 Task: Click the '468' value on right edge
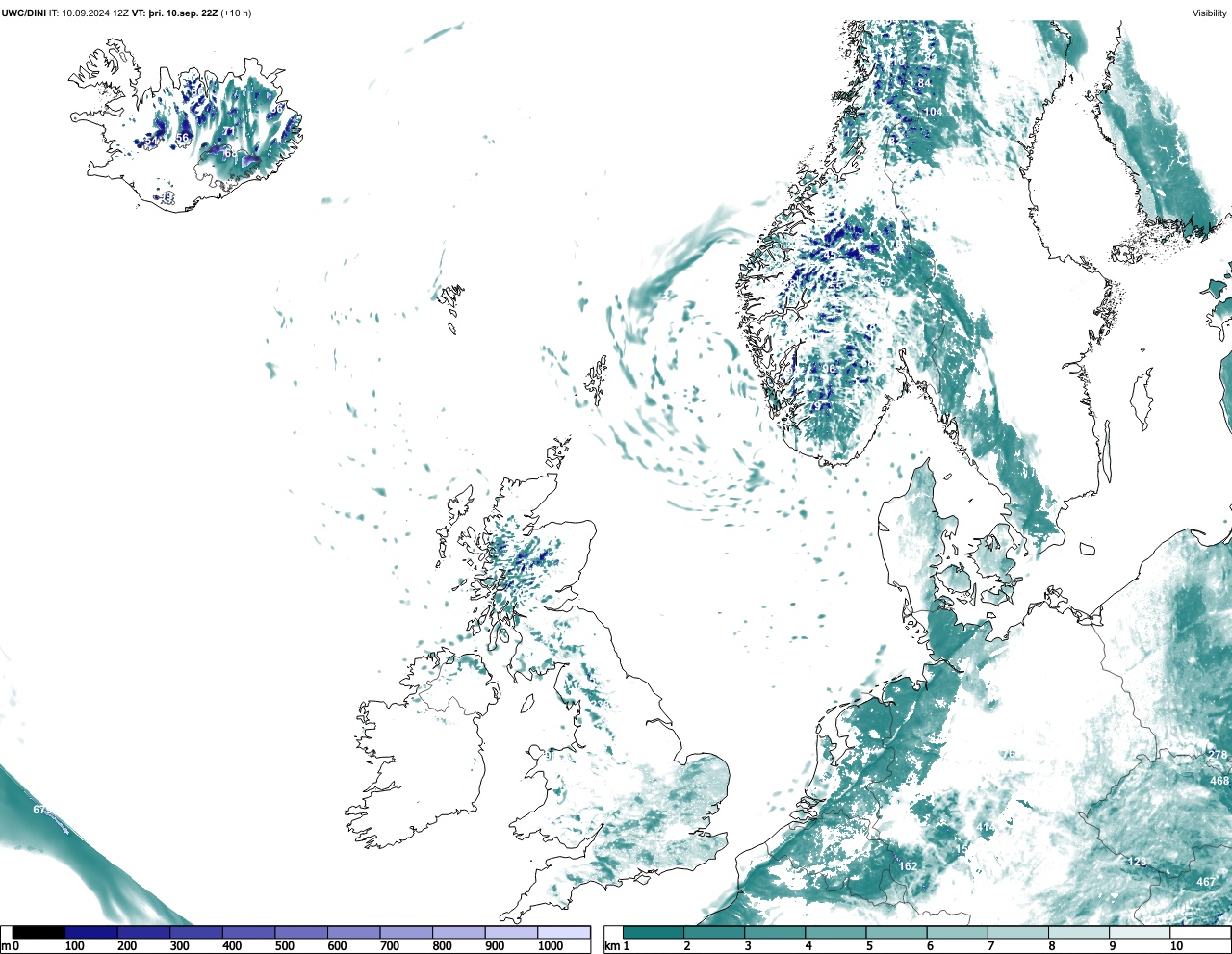pyautogui.click(x=1219, y=781)
